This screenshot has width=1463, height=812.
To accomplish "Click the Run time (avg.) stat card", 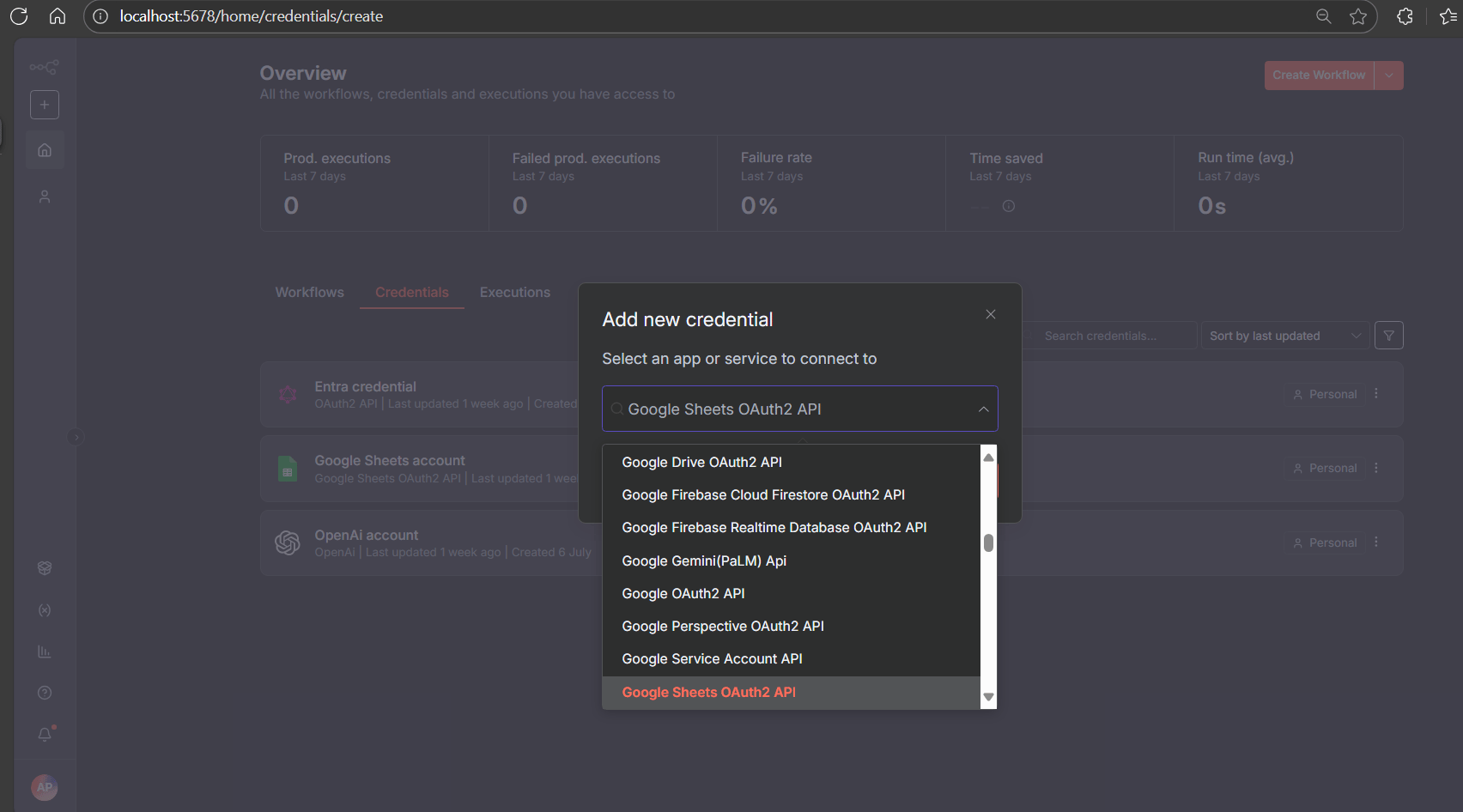I will coord(1288,183).
